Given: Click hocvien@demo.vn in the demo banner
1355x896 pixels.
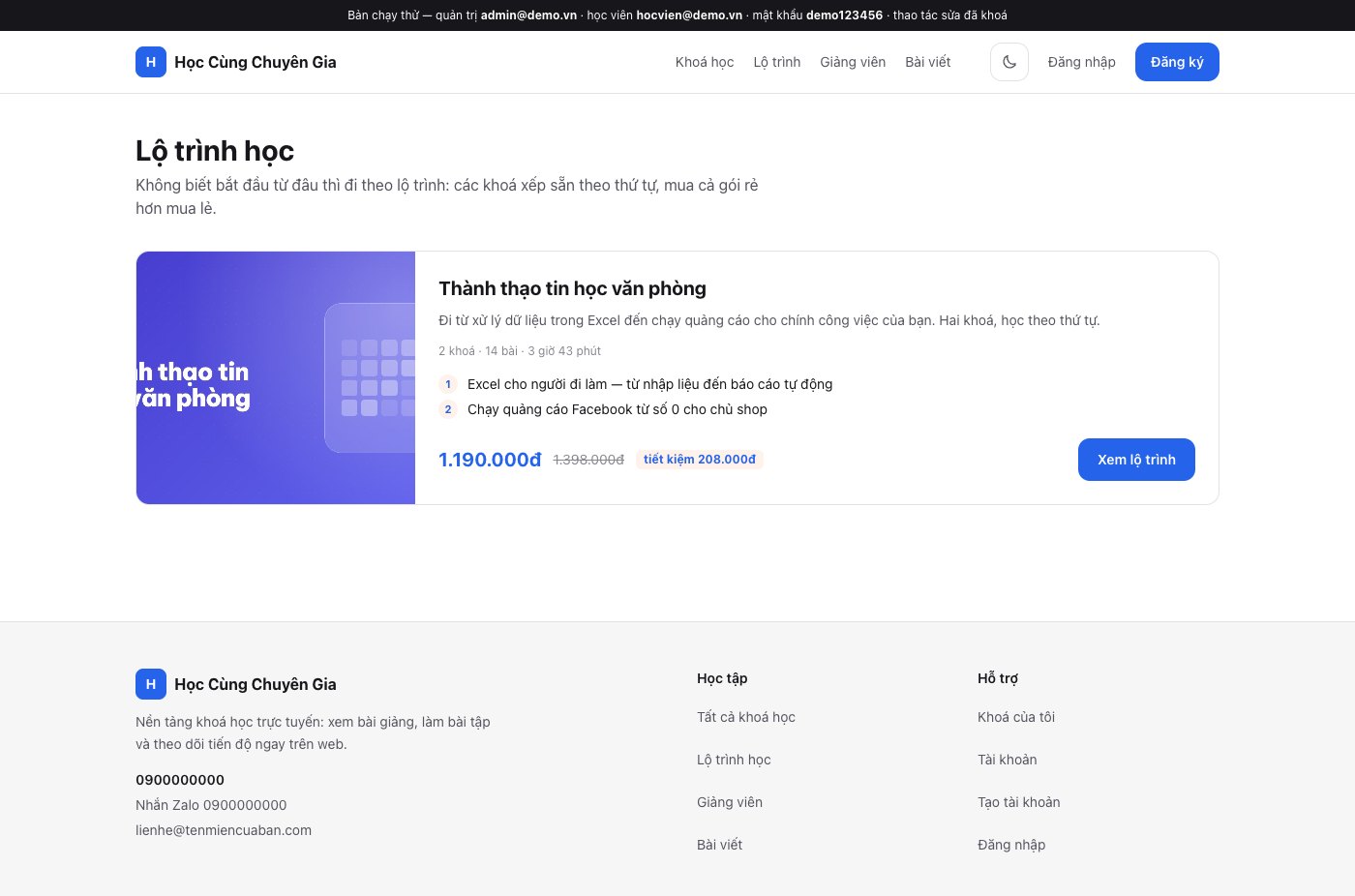Looking at the screenshot, I should (689, 15).
